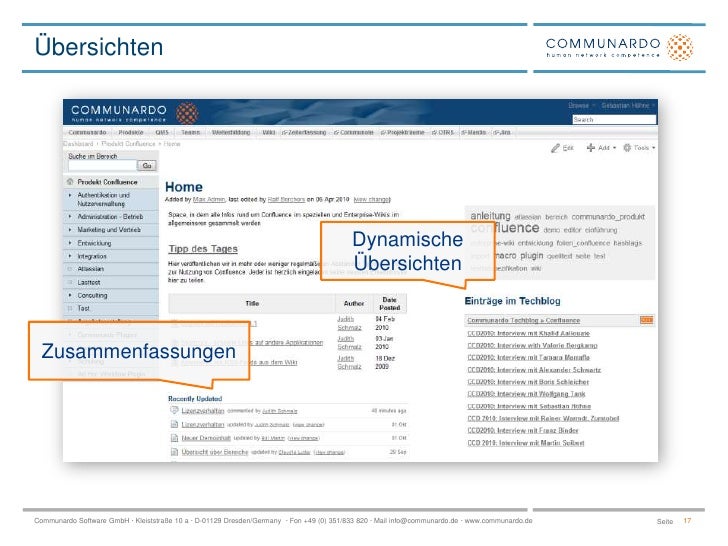The width and height of the screenshot is (728, 546).
Task: Click the communardo_produkt tag
Action: [x=608, y=217]
